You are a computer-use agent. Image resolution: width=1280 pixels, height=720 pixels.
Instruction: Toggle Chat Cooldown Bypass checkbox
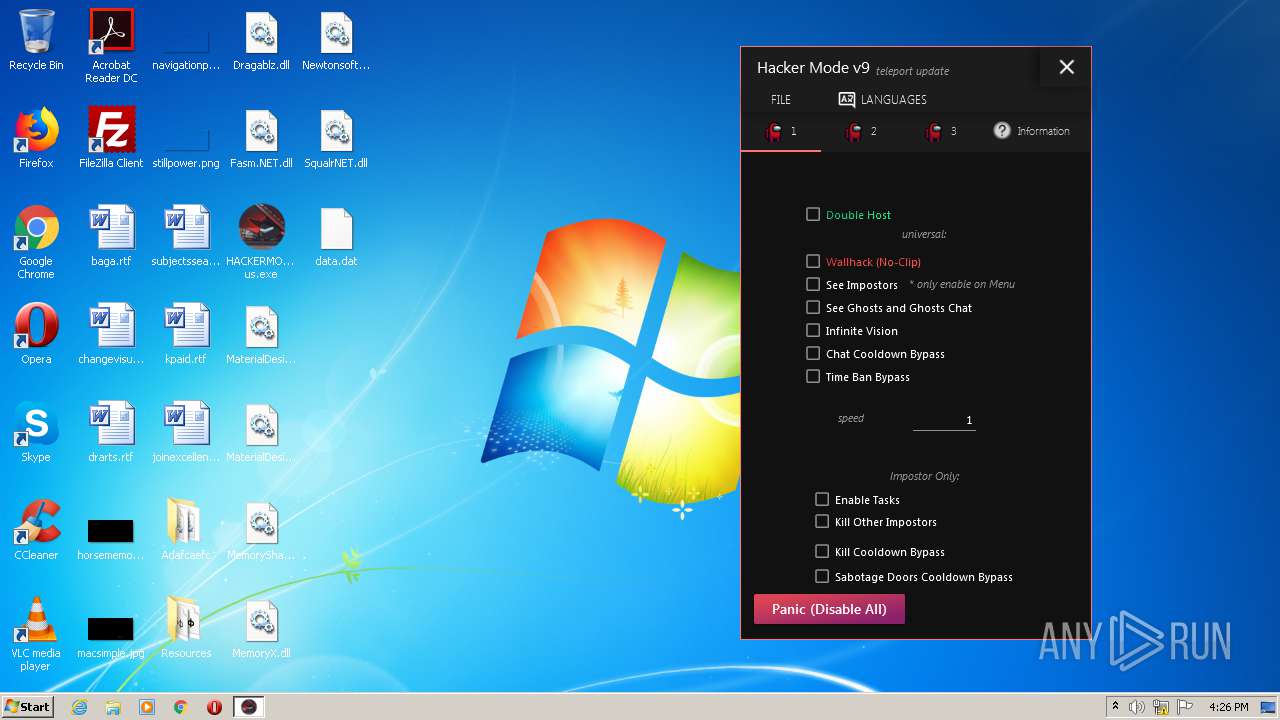[813, 353]
